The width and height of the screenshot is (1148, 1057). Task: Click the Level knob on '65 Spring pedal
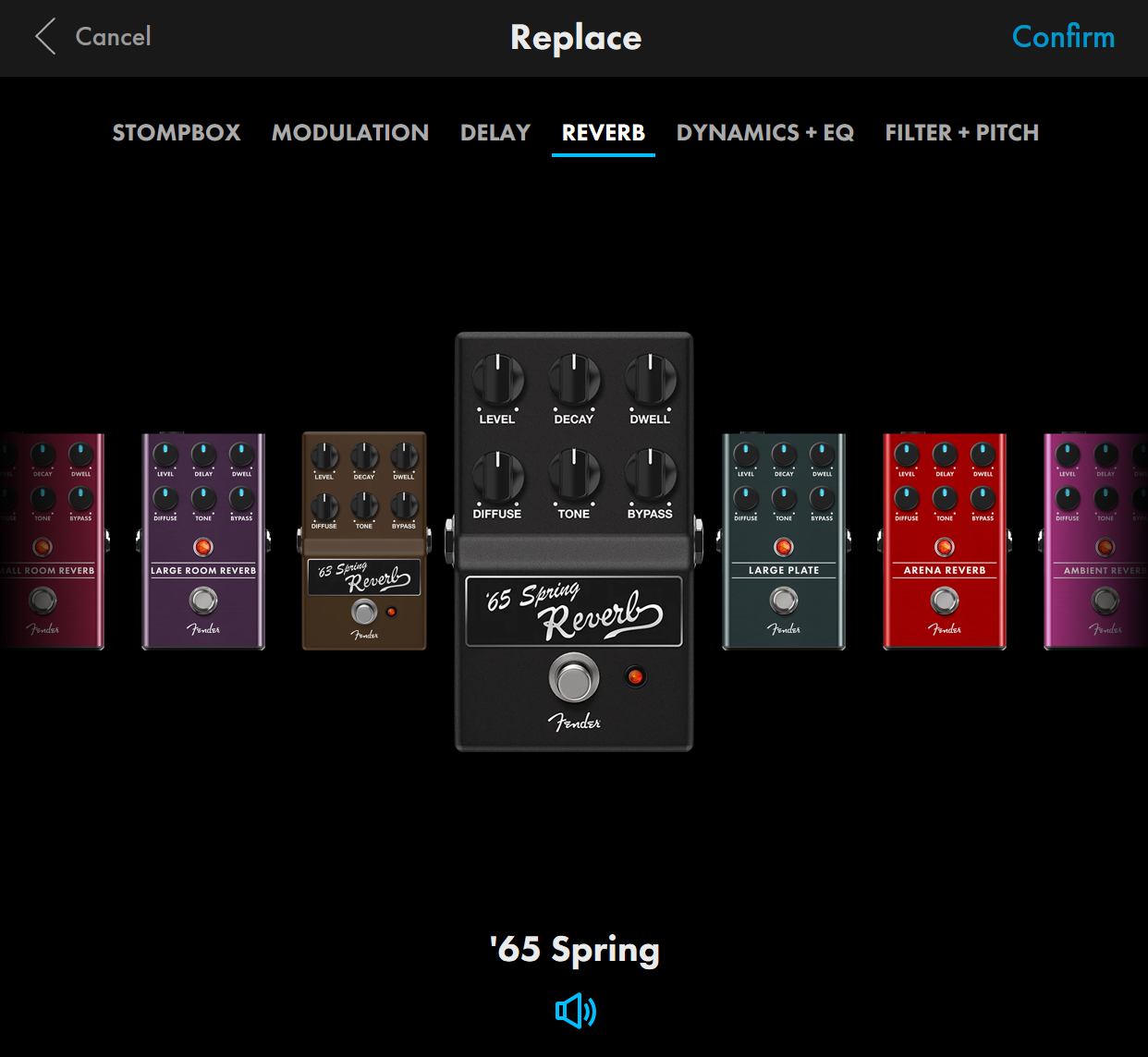(x=497, y=379)
